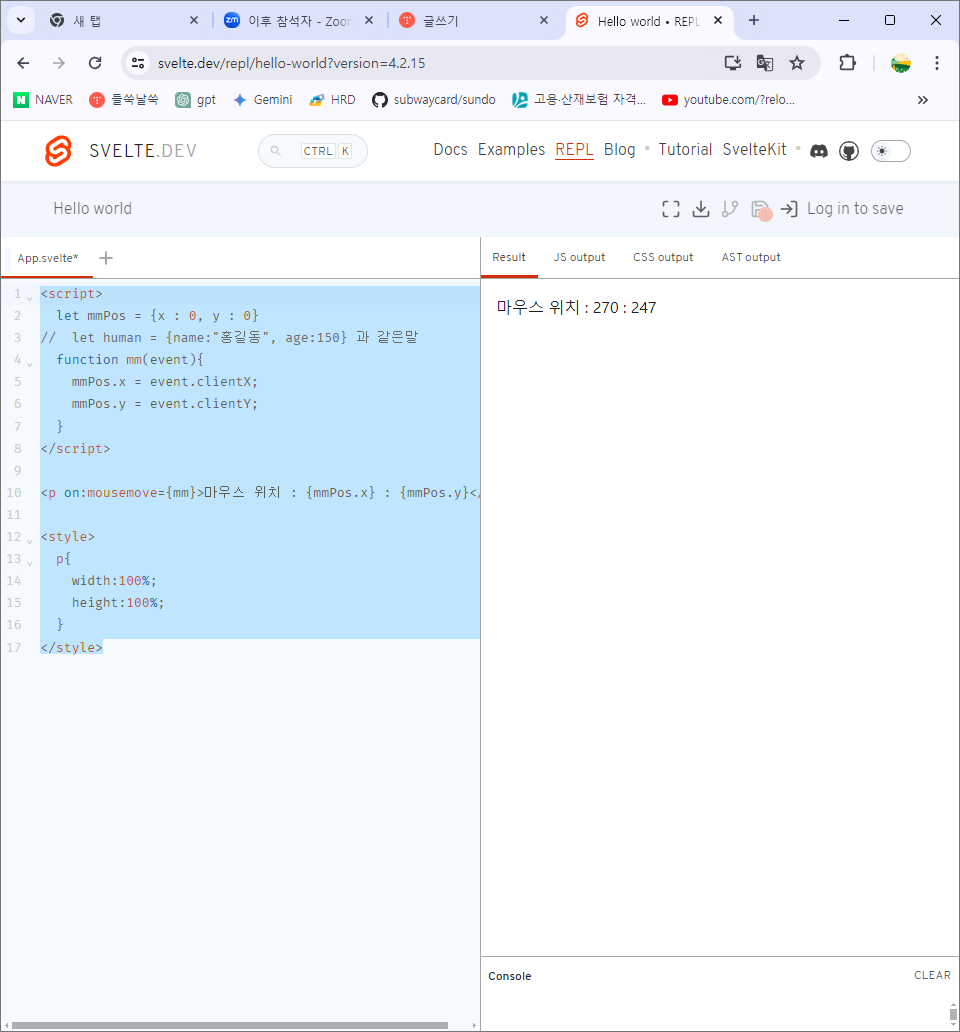Click Log in to save
The image size is (960, 1032).
click(x=855, y=209)
